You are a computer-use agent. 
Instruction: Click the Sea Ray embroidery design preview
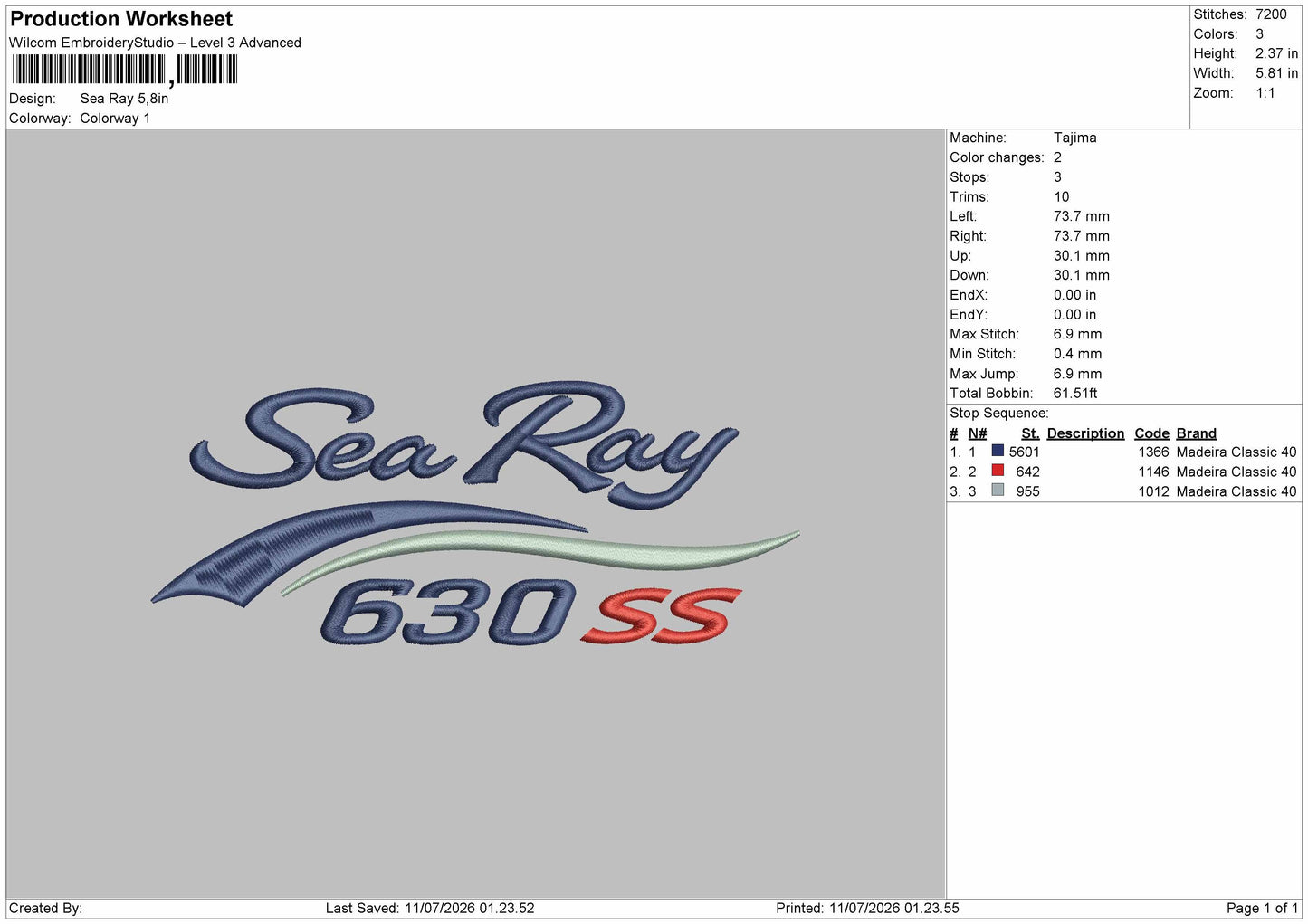(475, 513)
